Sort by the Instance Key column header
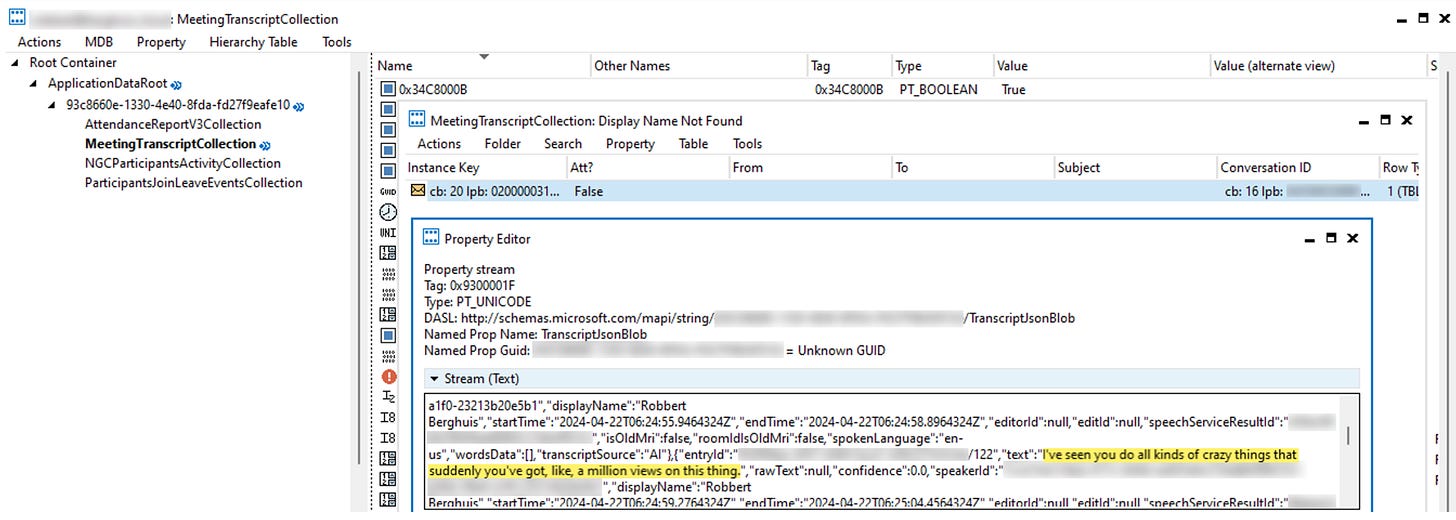Image resolution: width=1456 pixels, height=520 pixels. [485, 168]
